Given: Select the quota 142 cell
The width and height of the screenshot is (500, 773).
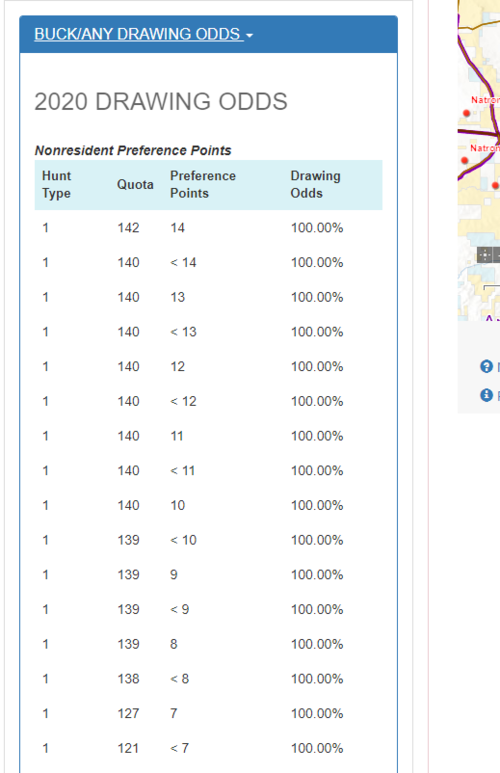Looking at the screenshot, I should pos(128,228).
